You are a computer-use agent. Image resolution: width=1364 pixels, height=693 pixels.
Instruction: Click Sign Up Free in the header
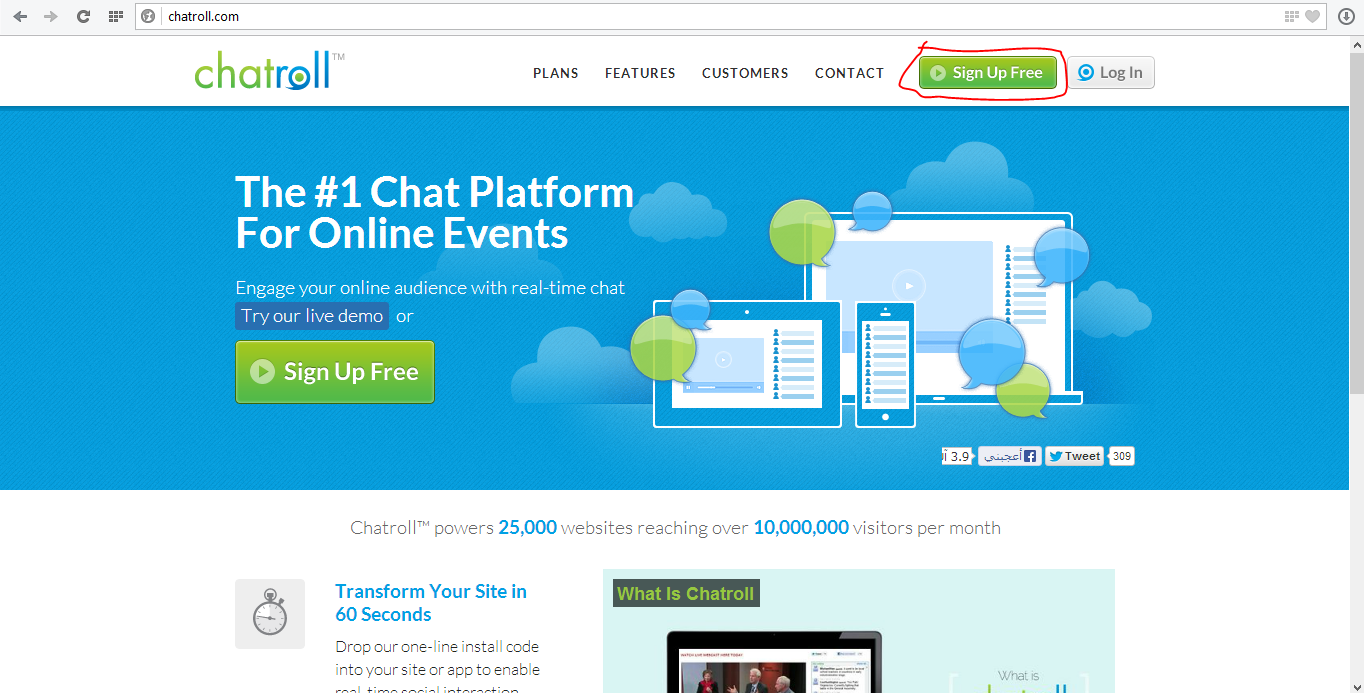pyautogui.click(x=988, y=72)
